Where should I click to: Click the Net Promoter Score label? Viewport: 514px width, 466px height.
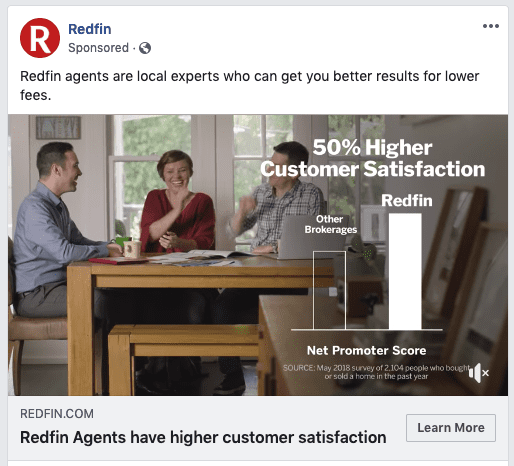(x=366, y=350)
